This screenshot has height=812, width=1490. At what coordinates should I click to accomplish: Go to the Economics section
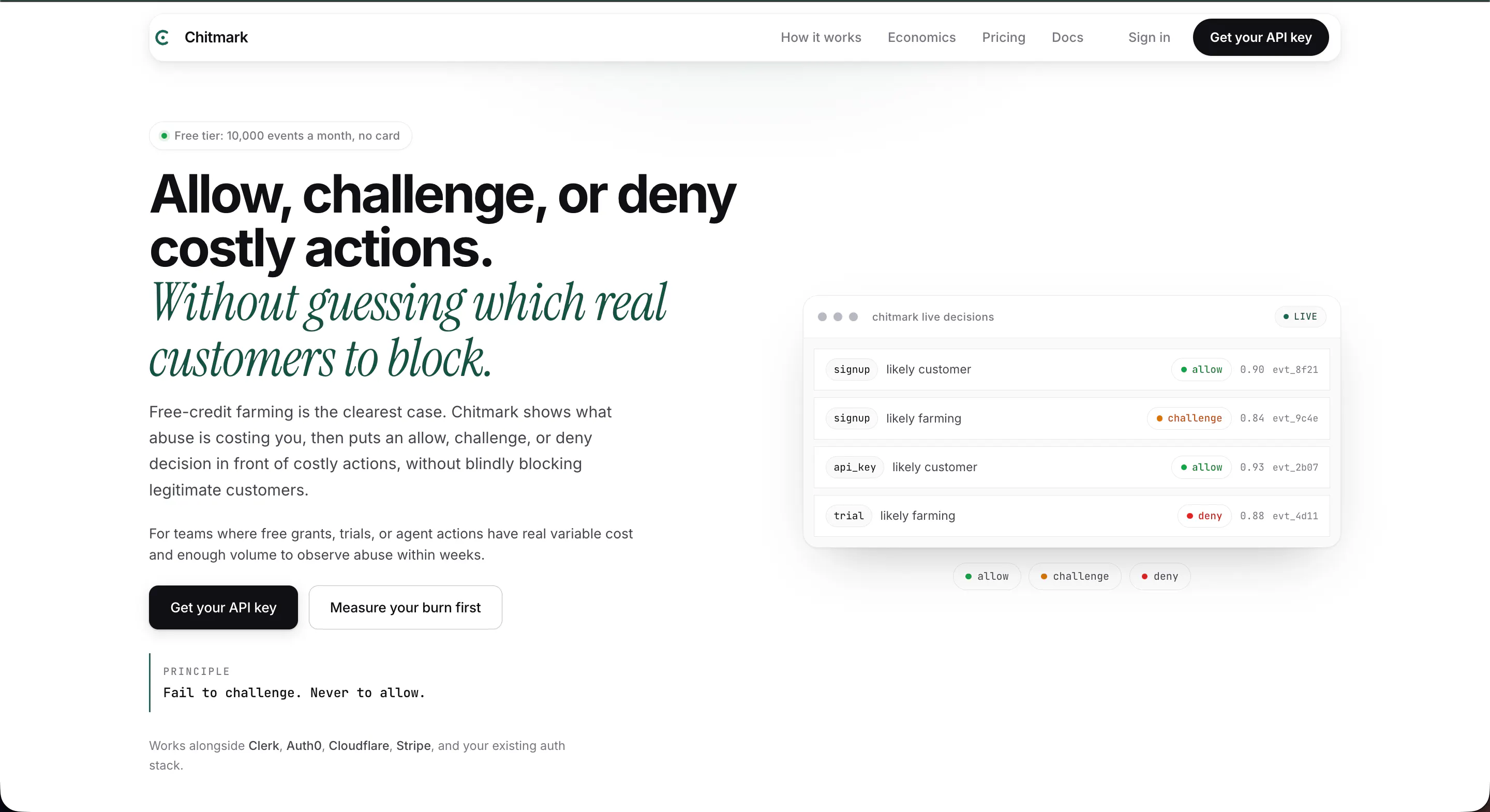pos(921,38)
